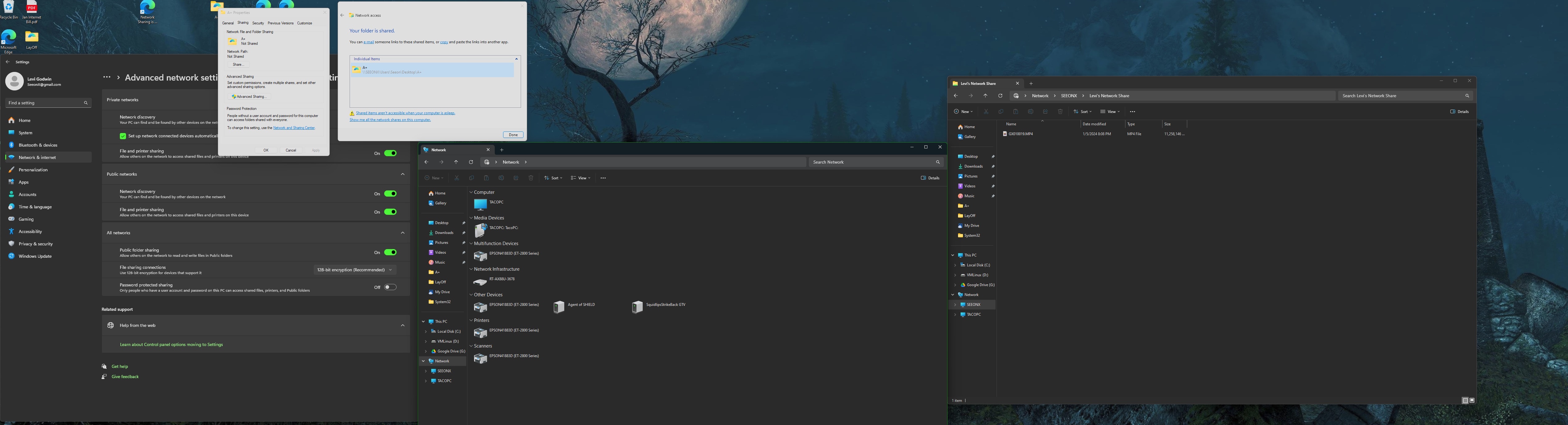The height and width of the screenshot is (425, 1568).
Task: Click the Search Network field
Action: 875,162
